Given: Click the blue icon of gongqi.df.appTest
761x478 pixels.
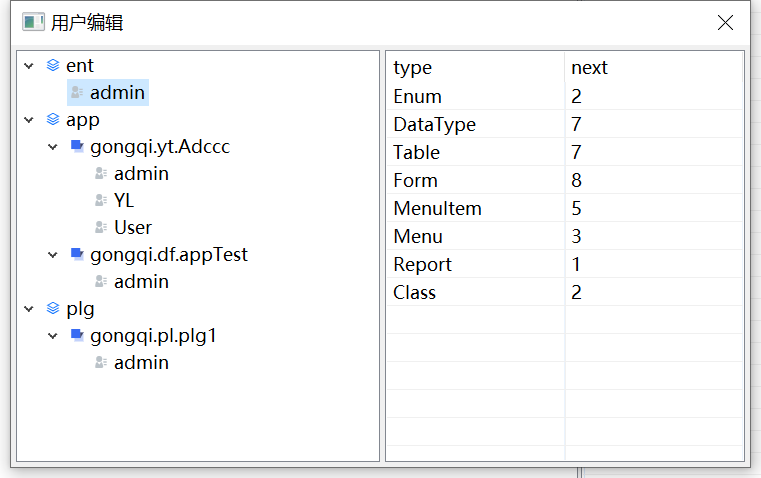Looking at the screenshot, I should point(77,255).
